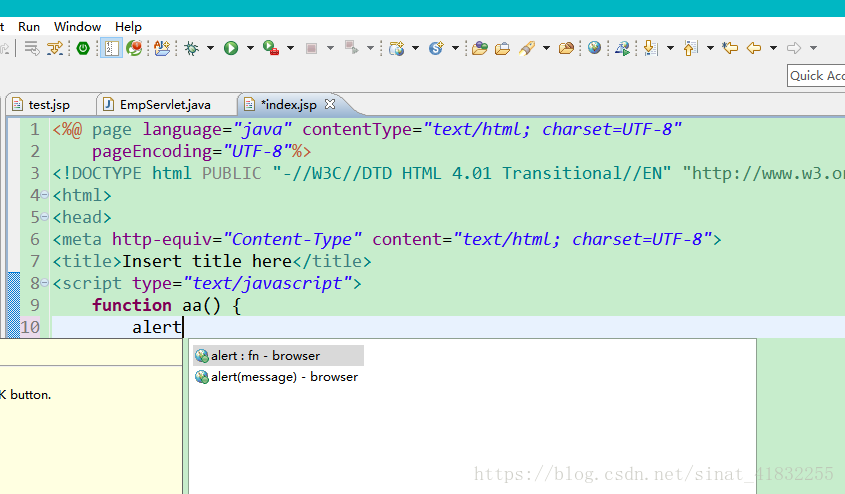Click the Search flashlight icon
This screenshot has height=494, width=845.
527,48
